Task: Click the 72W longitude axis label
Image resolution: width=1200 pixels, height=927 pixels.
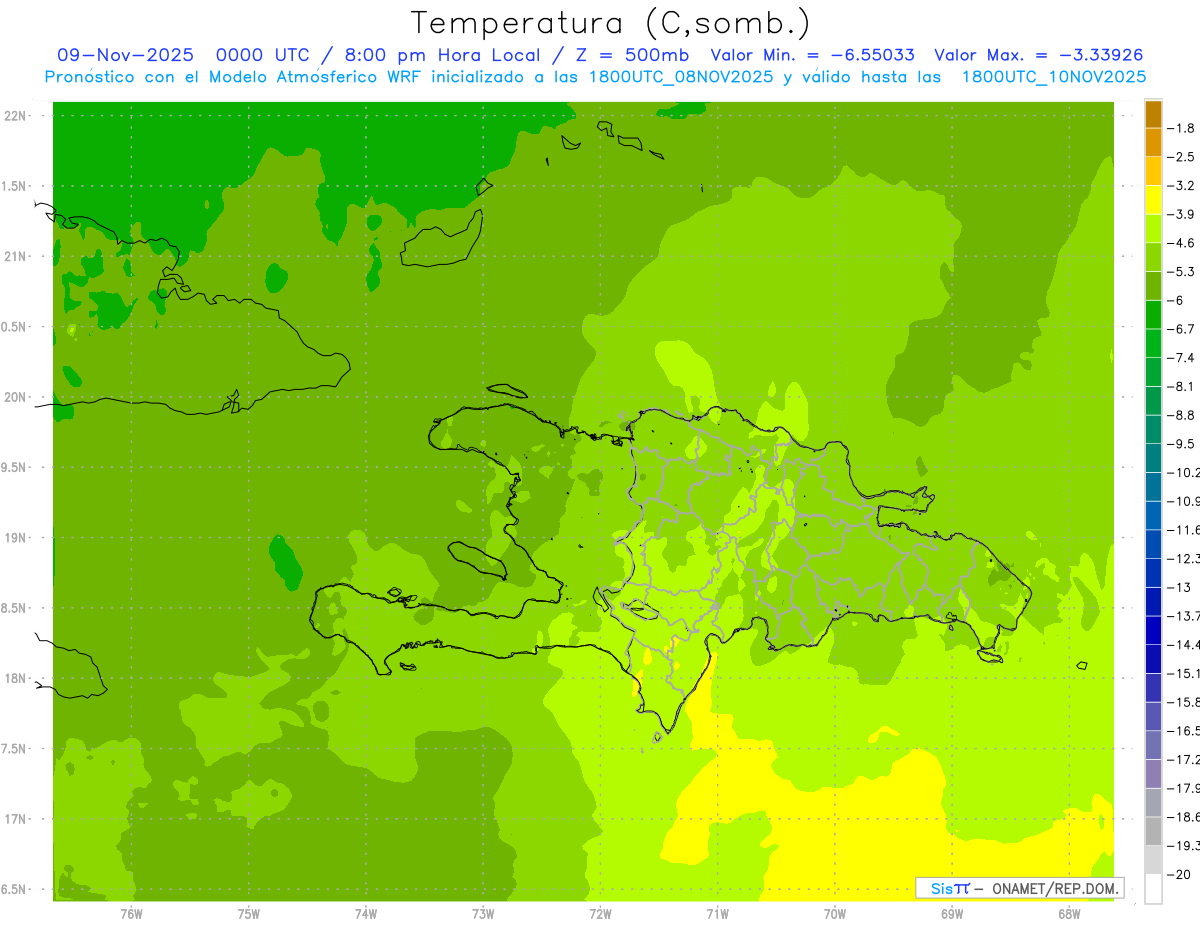Action: (600, 914)
